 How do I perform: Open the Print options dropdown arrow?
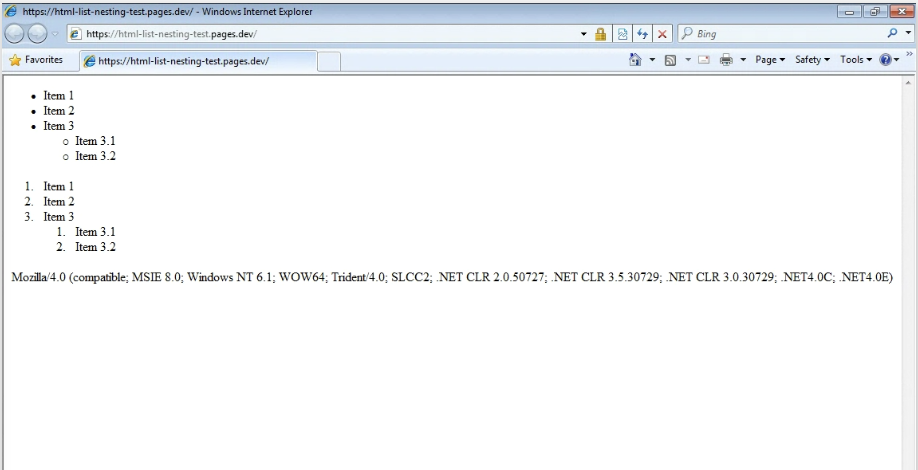(x=743, y=60)
